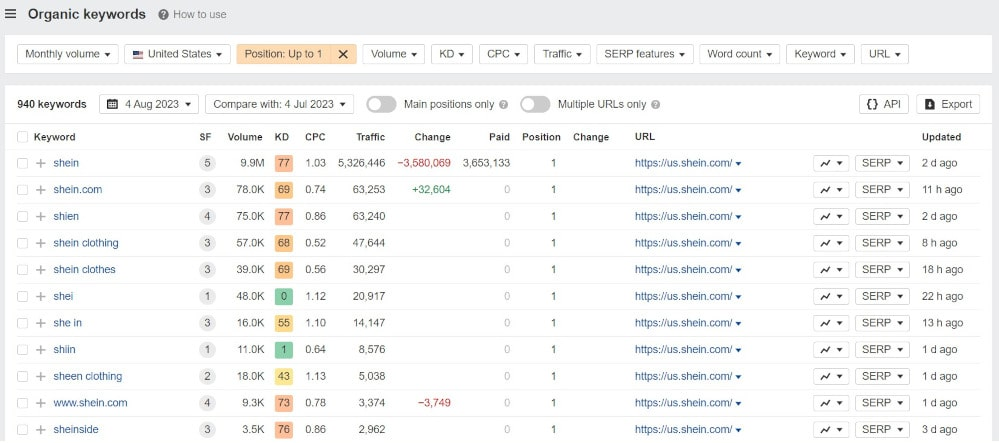The width and height of the screenshot is (999, 443).
Task: Check the box for shien row
Action: coord(23,217)
